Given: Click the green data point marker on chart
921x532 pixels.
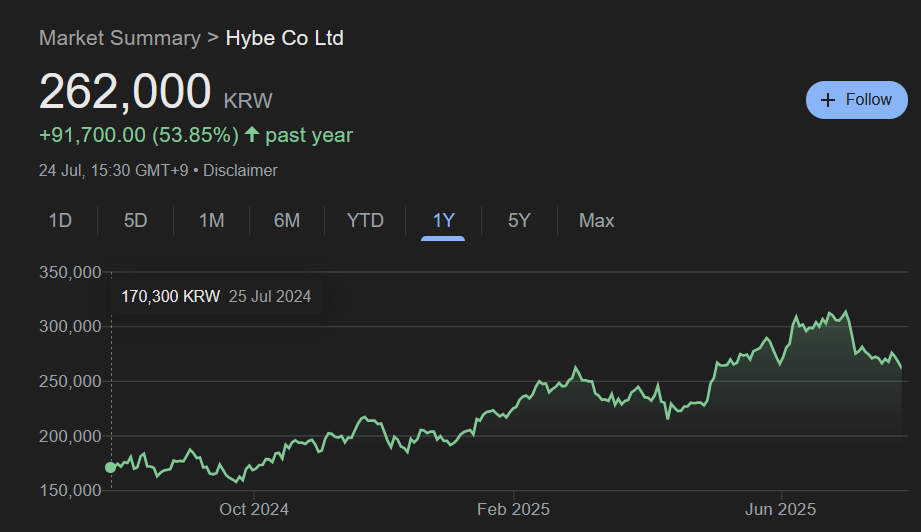Looking at the screenshot, I should pyautogui.click(x=110, y=467).
